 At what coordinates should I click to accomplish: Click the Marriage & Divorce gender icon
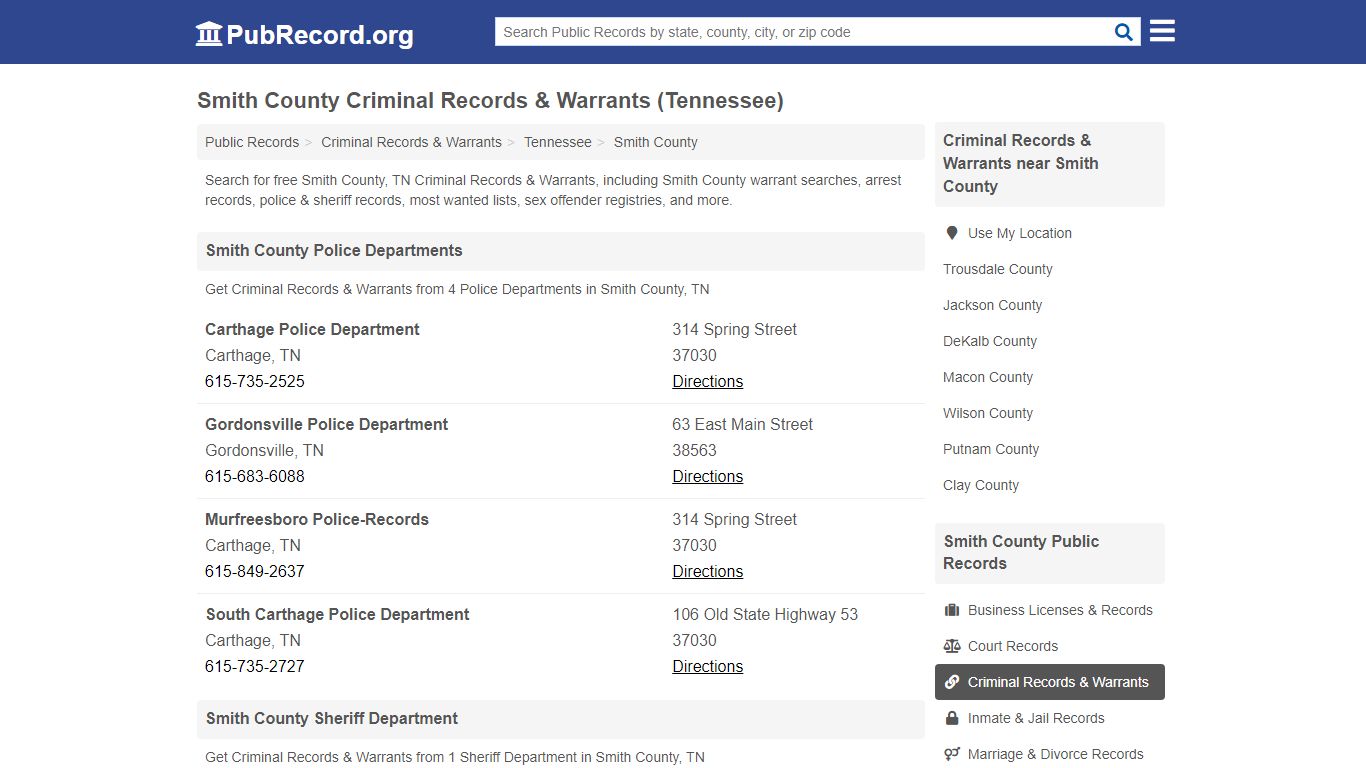tap(952, 754)
